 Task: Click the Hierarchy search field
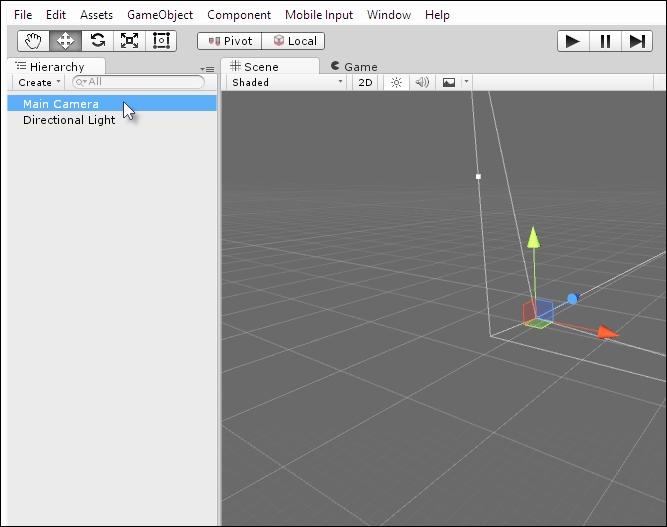[140, 82]
